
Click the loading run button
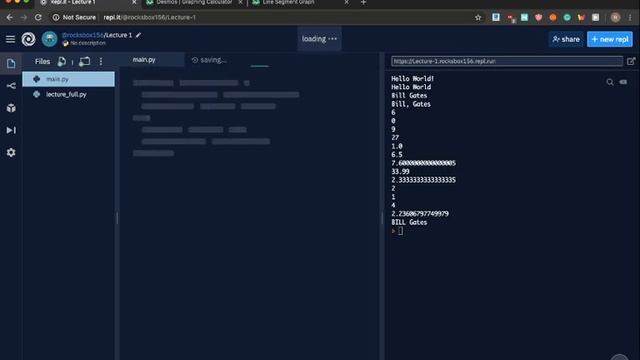coord(319,39)
